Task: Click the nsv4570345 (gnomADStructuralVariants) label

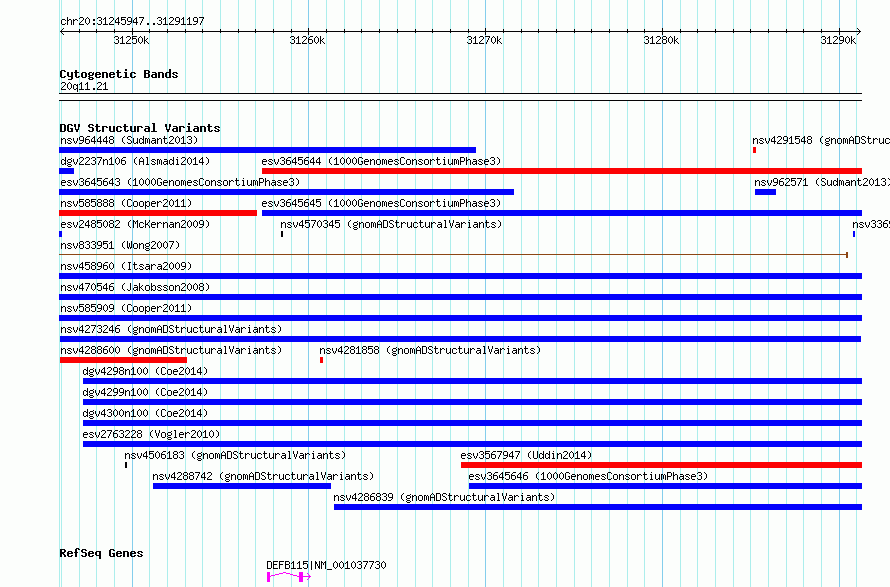Action: click(x=391, y=224)
